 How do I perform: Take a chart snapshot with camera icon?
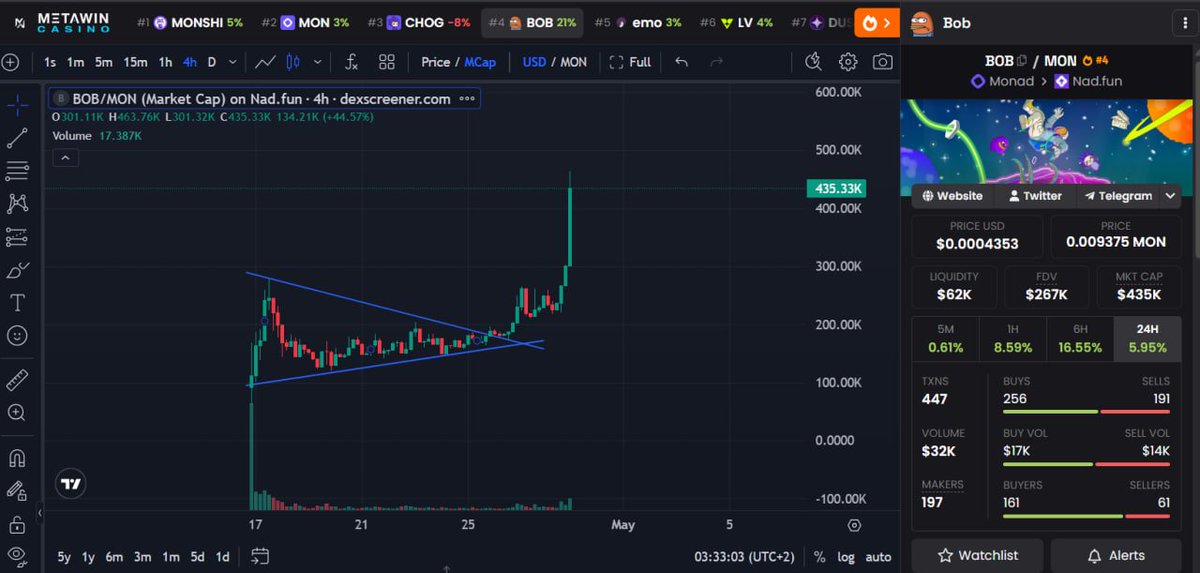[x=882, y=62]
